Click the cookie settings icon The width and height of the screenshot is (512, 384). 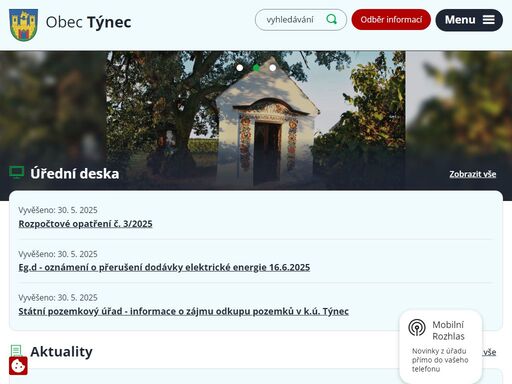tap(18, 366)
